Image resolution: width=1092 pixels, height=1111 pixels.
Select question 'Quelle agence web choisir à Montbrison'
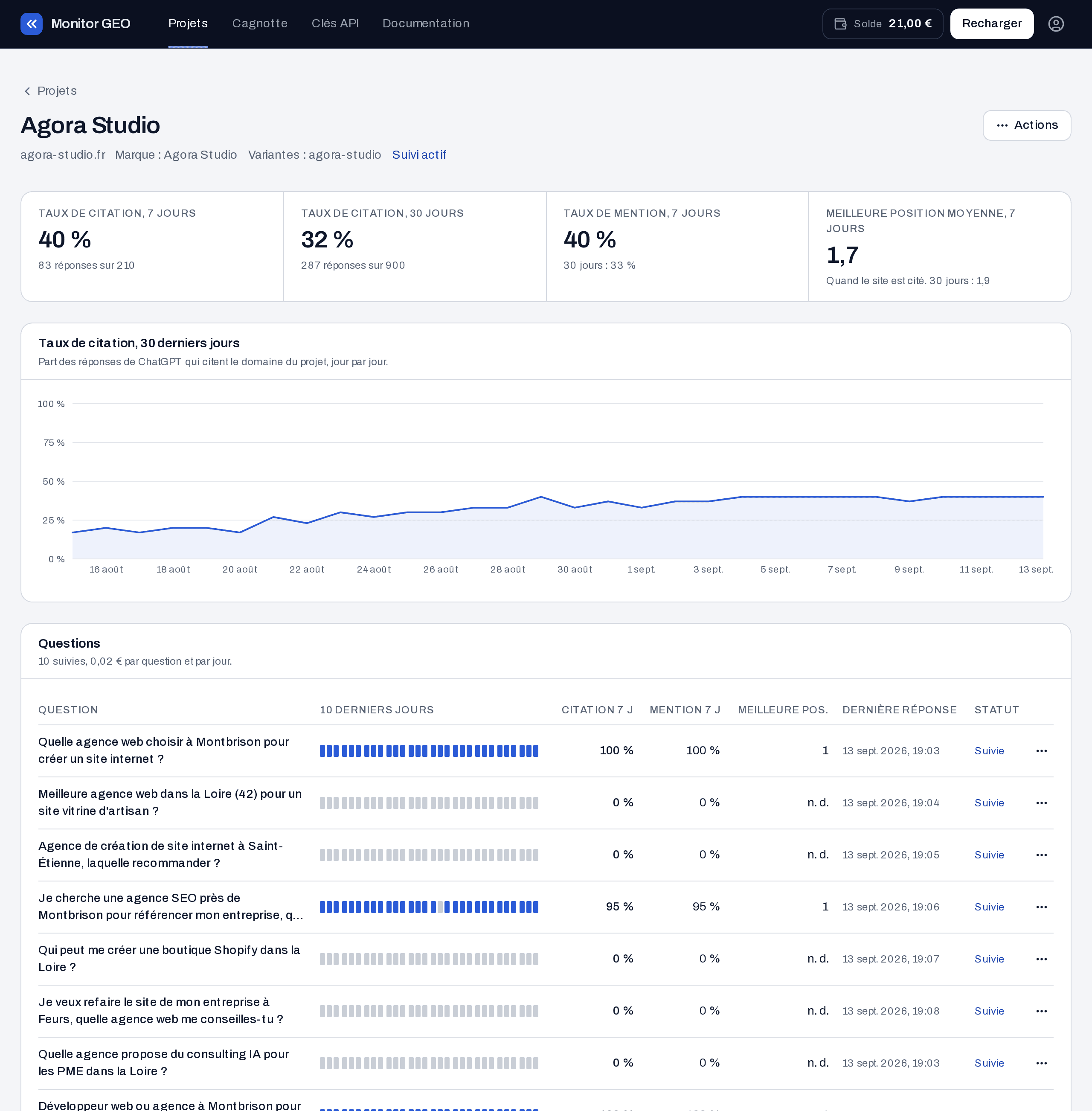[x=163, y=750]
